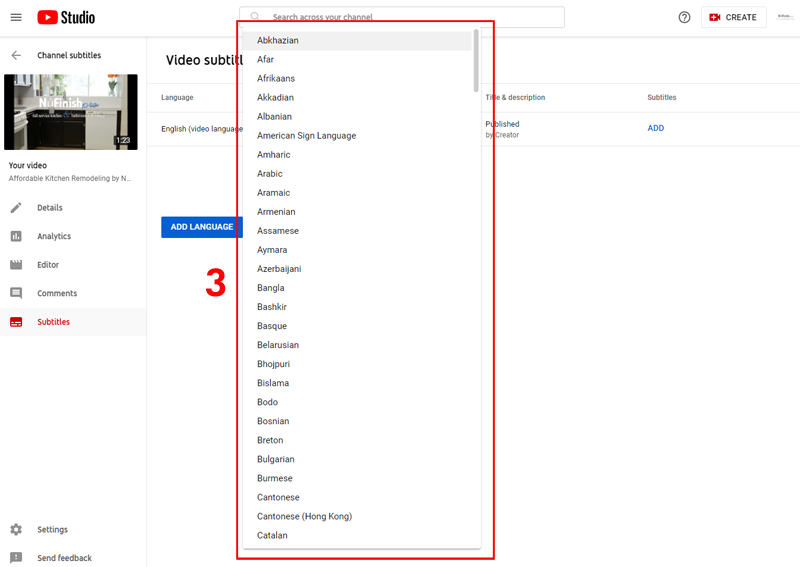The height and width of the screenshot is (567, 800).
Task: Open the Details pencil icon
Action: [x=16, y=208]
